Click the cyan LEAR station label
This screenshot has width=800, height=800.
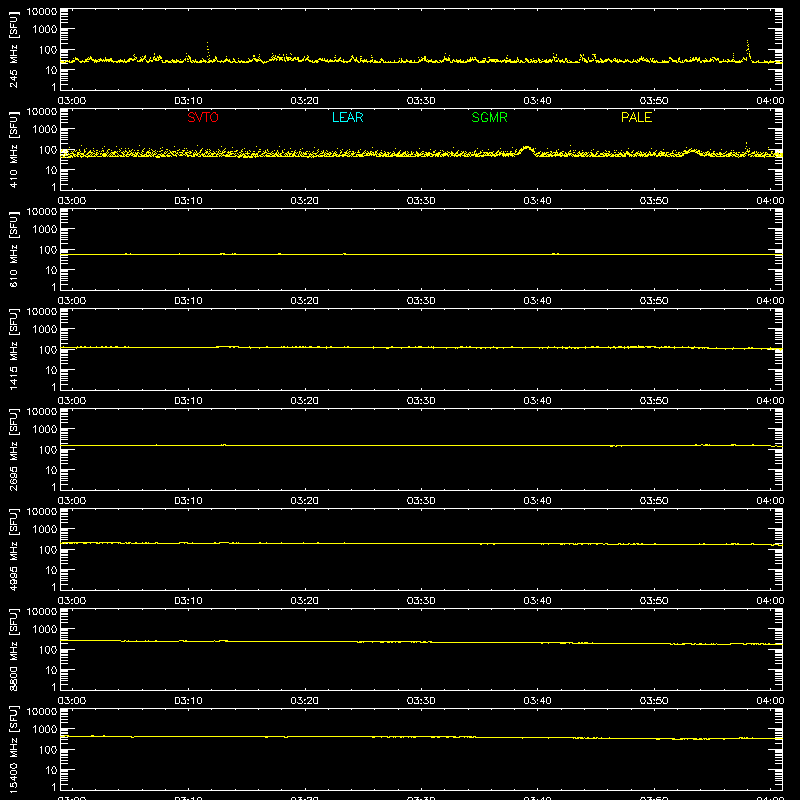[x=347, y=117]
